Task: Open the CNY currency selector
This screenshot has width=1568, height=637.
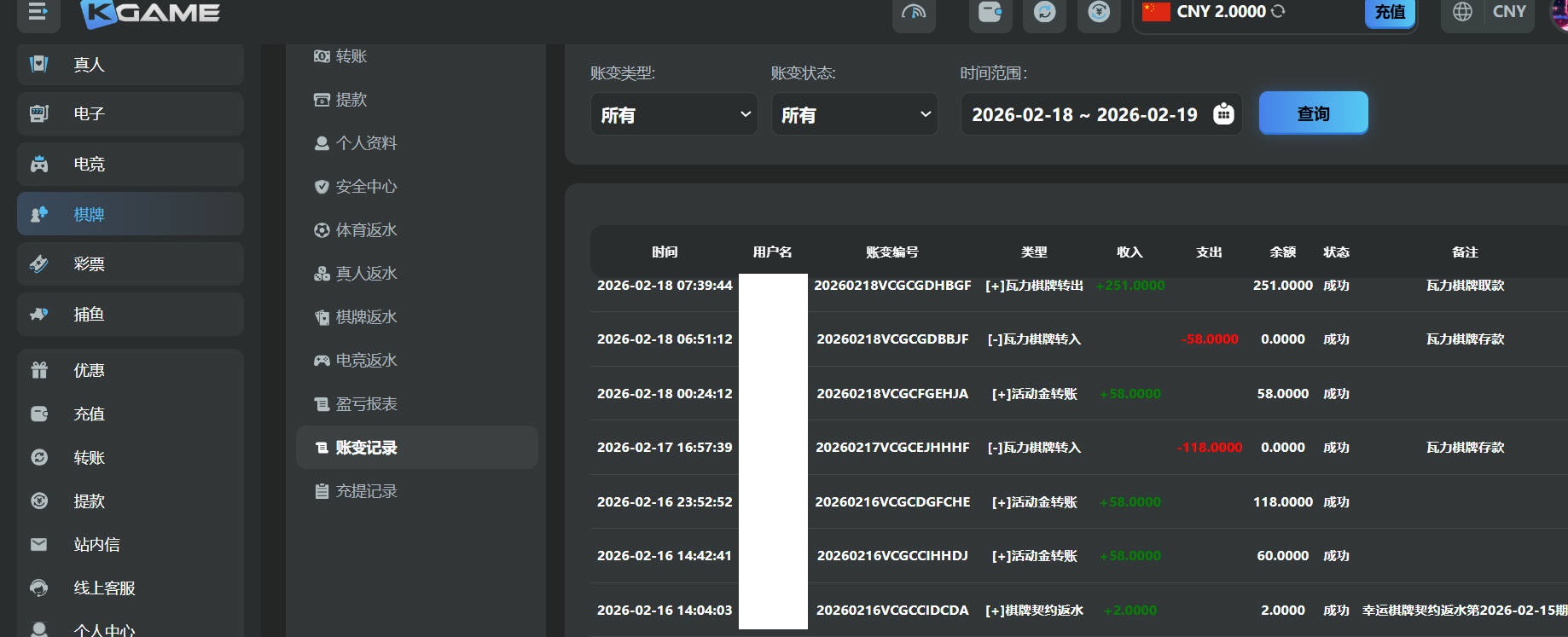Action: (1508, 12)
